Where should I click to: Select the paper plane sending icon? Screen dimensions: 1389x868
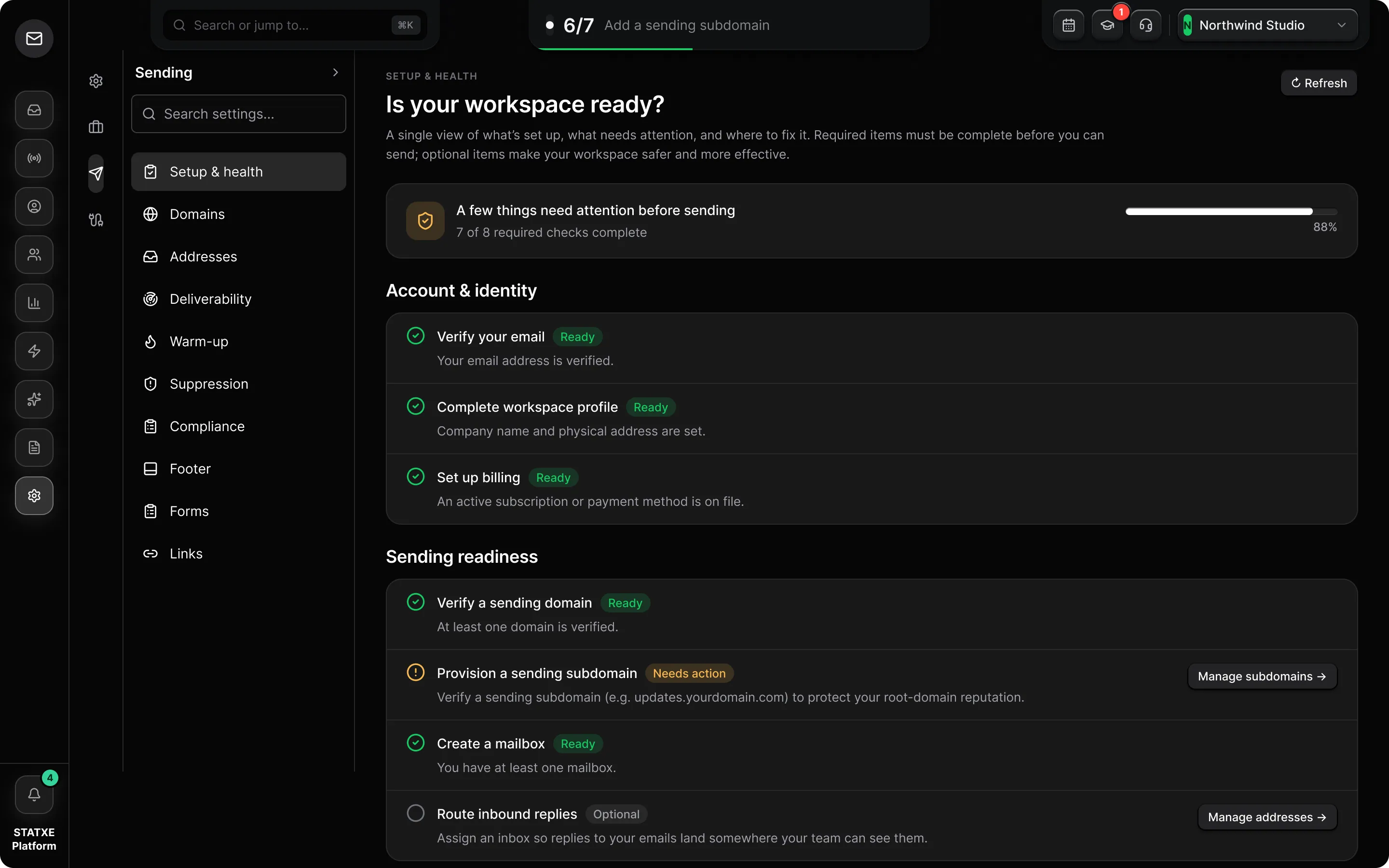coord(96,174)
